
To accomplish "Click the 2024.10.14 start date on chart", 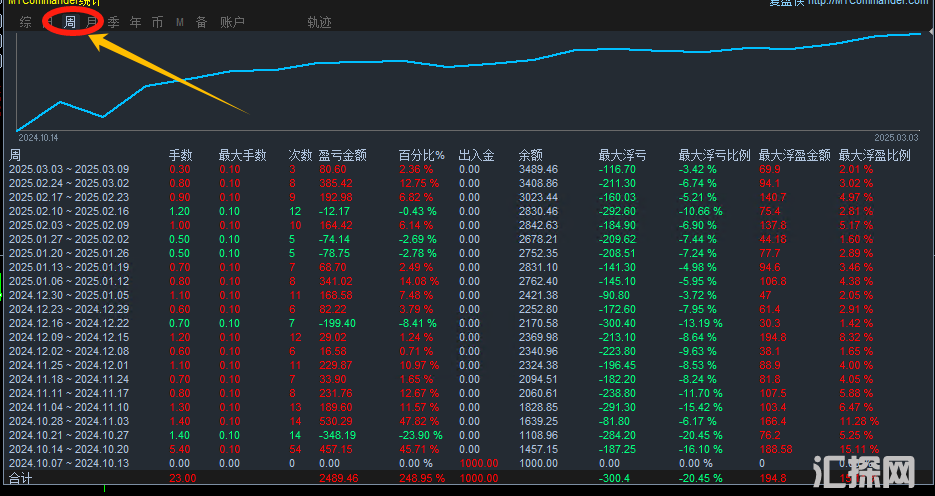I will tap(39, 137).
